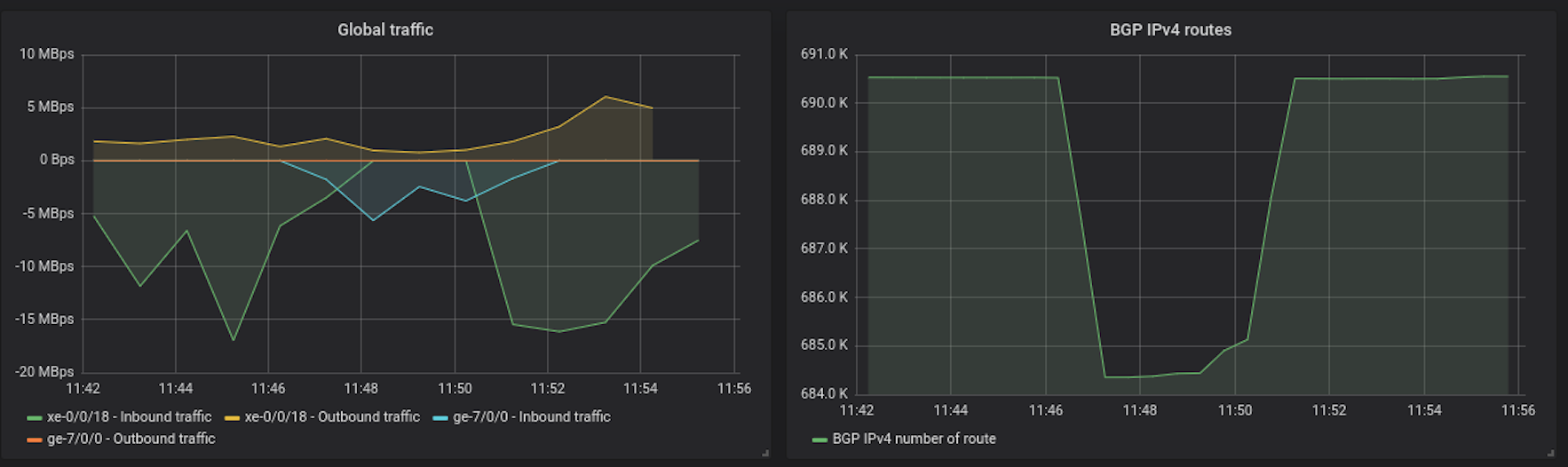Click the BGP routes small step near 685 K
Image resolution: width=1568 pixels, height=467 pixels.
[x=1247, y=339]
